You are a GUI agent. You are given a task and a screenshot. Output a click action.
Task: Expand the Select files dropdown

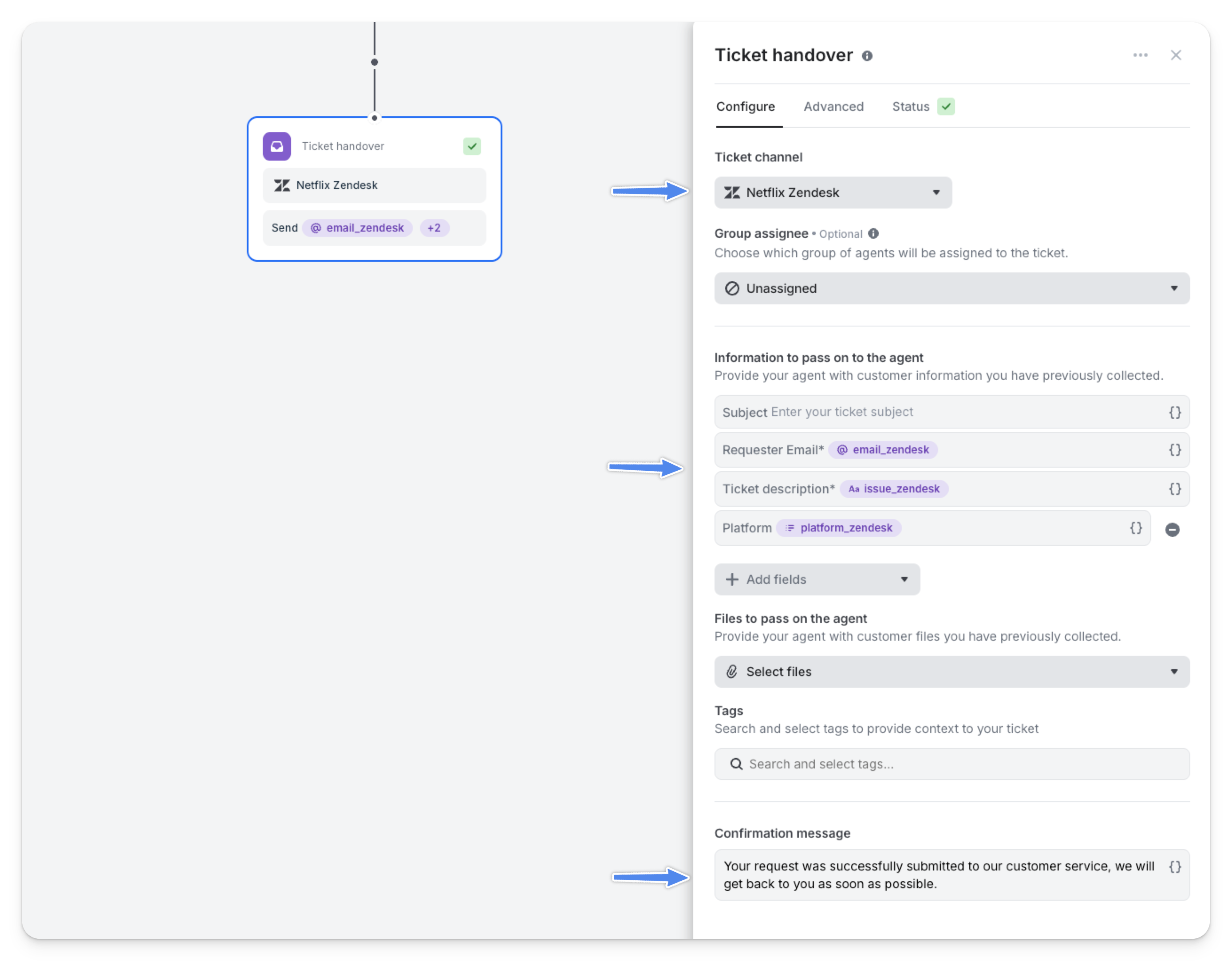(x=952, y=672)
